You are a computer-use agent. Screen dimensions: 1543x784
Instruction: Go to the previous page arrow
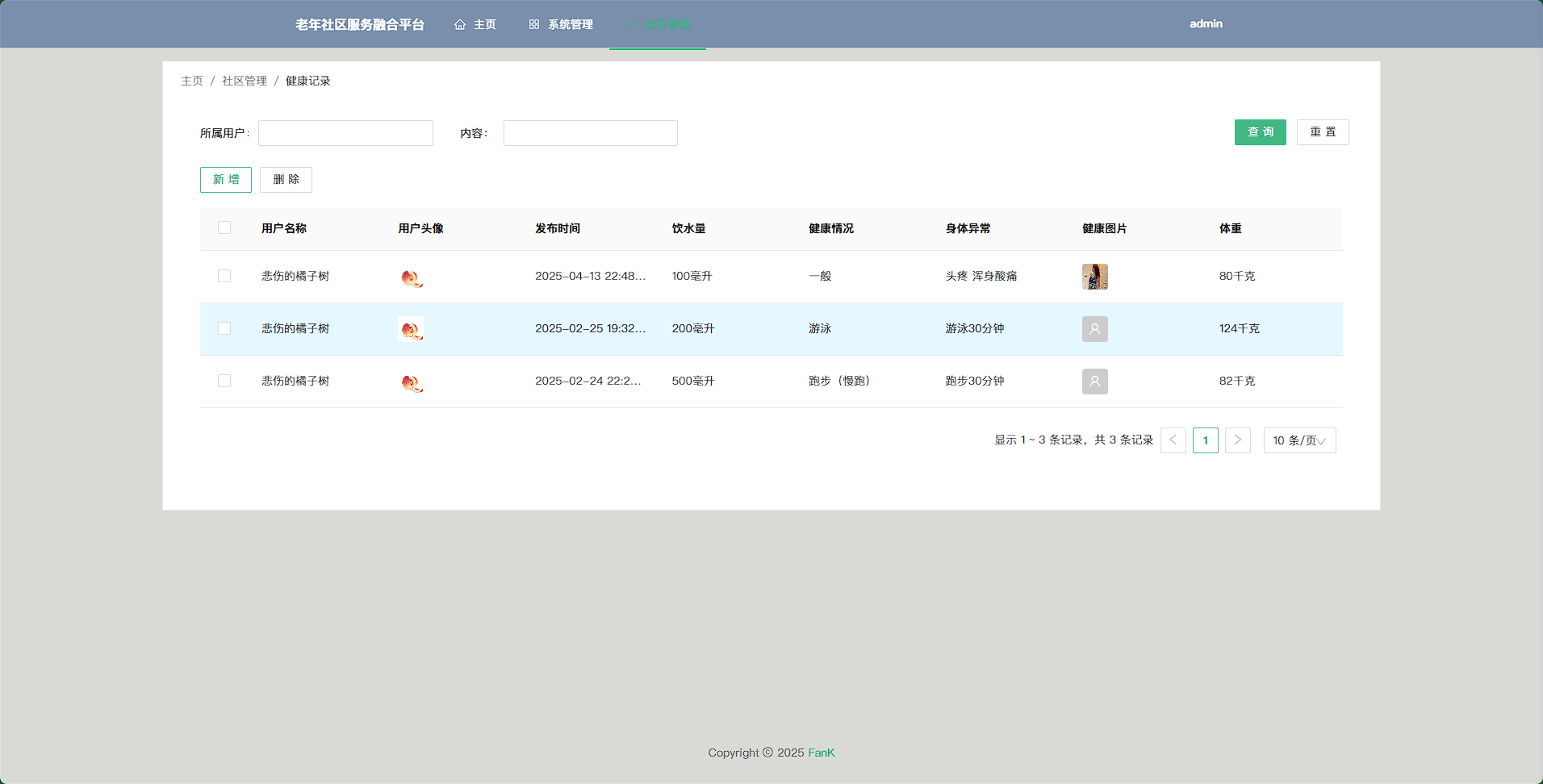tap(1173, 440)
